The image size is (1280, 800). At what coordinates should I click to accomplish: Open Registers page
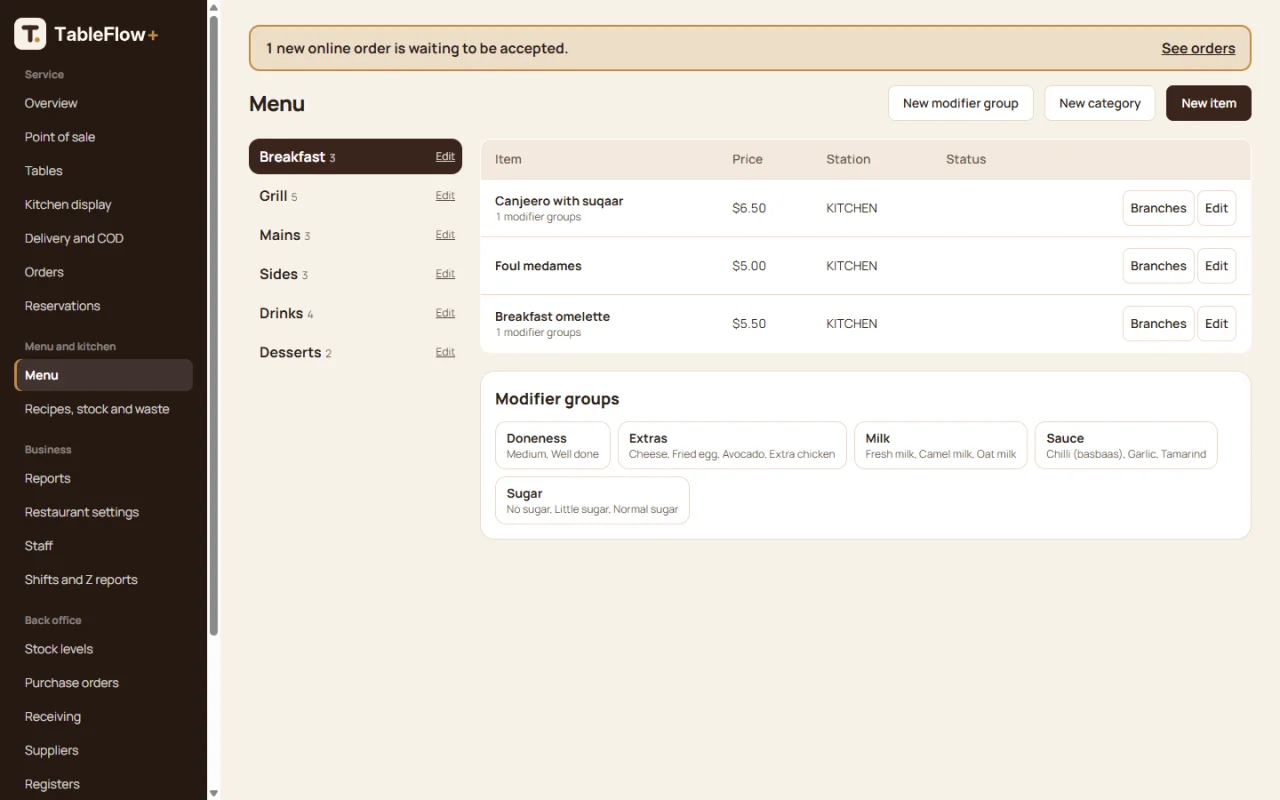point(103,785)
